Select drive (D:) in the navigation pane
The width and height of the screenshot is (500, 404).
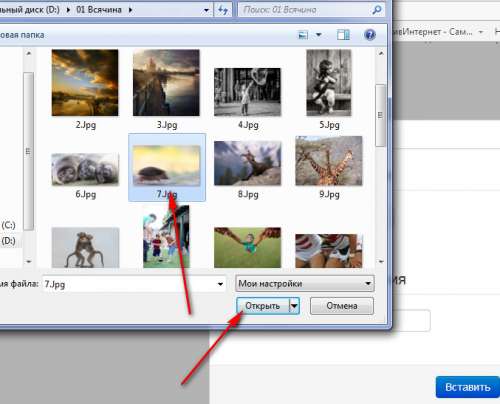tap(9, 241)
